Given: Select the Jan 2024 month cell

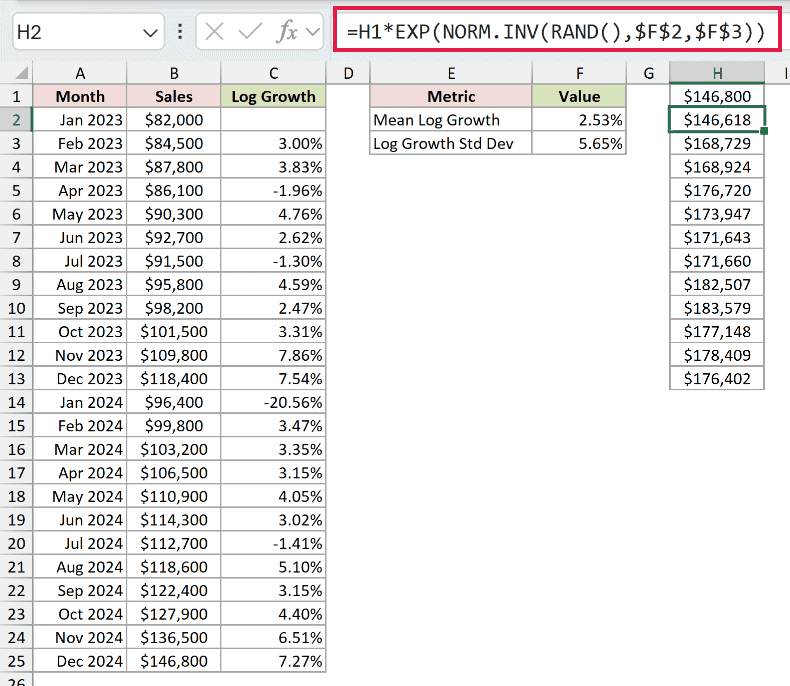Looking at the screenshot, I should pyautogui.click(x=80, y=402).
